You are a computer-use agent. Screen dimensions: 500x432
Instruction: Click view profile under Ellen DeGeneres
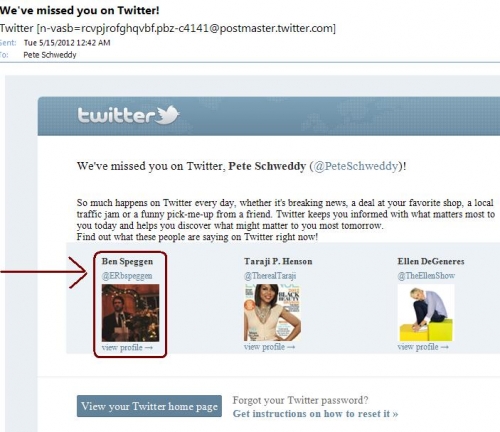pos(423,347)
